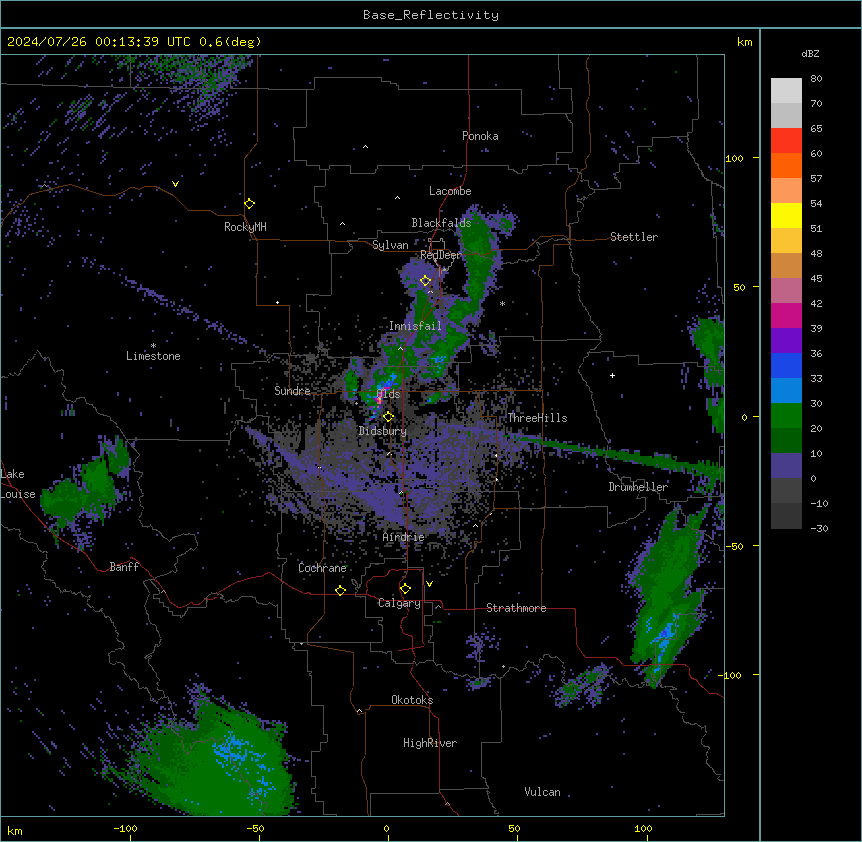Pick the dark blue swatch between 36 and 33
Image resolution: width=862 pixels, height=842 pixels.
point(786,365)
